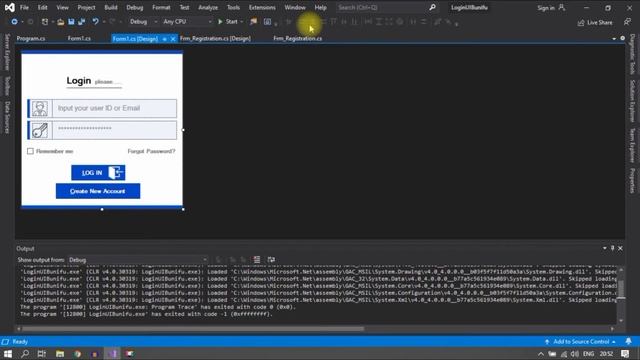Click the Live Share button

(x=595, y=22)
